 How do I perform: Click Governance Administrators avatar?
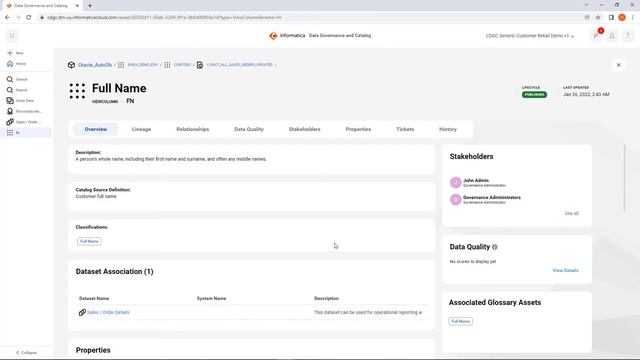[x=456, y=200]
